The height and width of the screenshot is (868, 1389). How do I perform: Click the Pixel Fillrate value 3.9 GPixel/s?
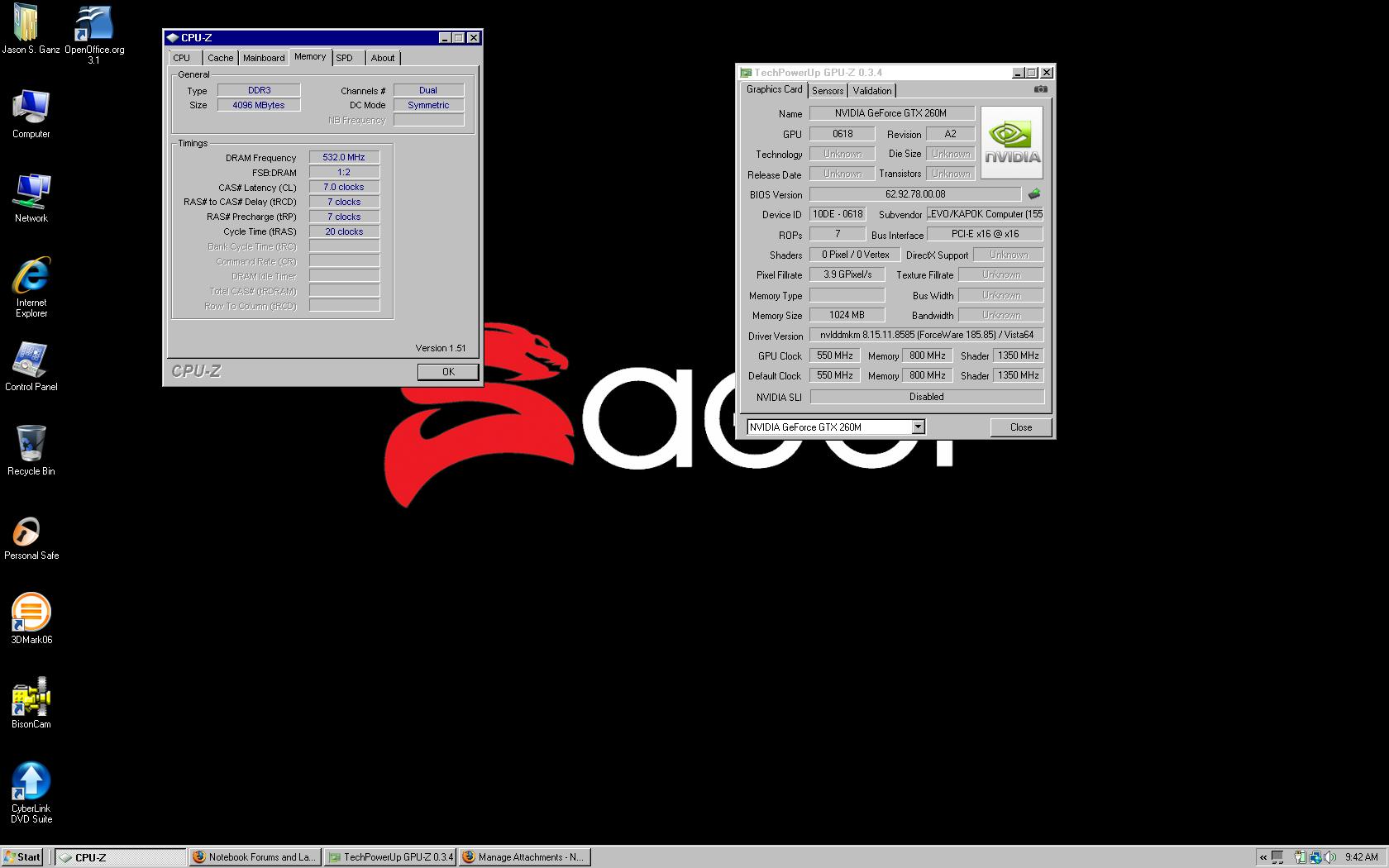(x=847, y=274)
